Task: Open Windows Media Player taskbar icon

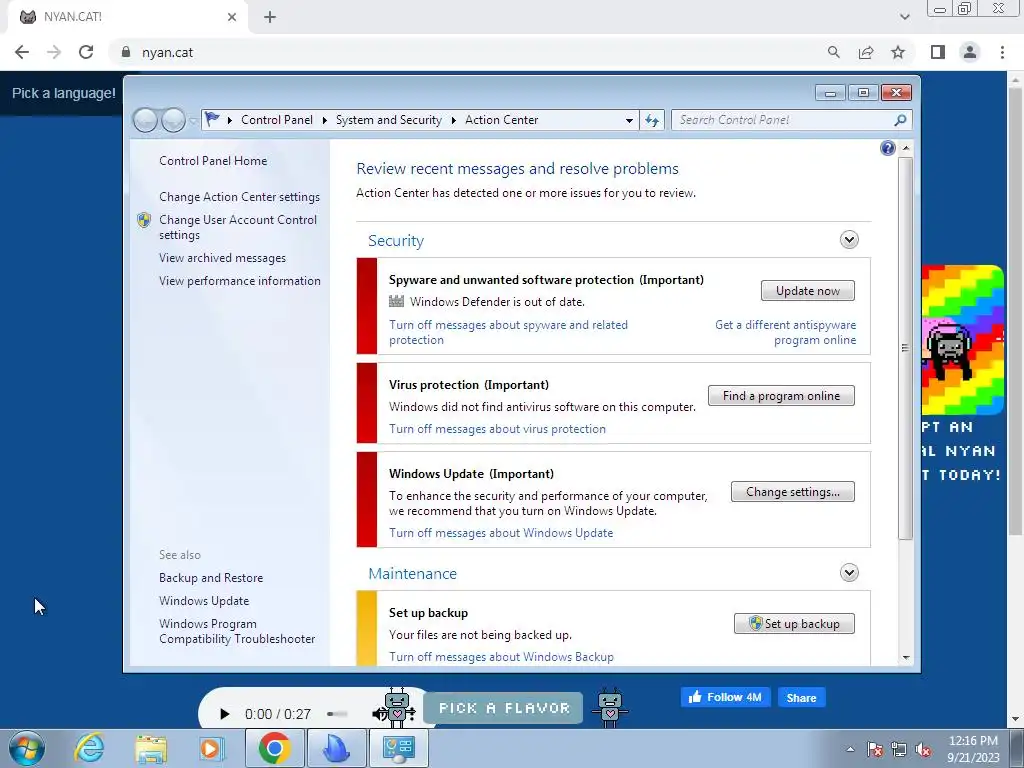Action: (212, 748)
